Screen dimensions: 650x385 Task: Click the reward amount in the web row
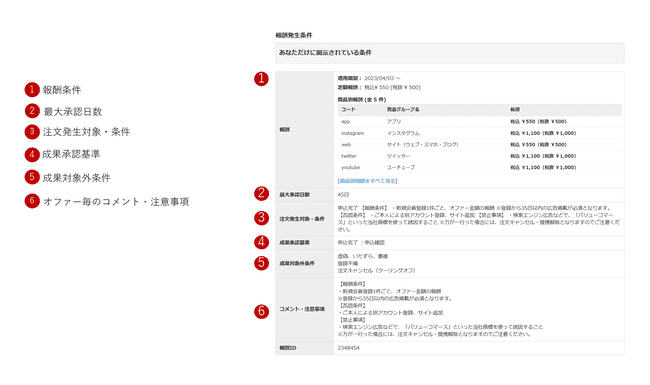click(x=538, y=145)
